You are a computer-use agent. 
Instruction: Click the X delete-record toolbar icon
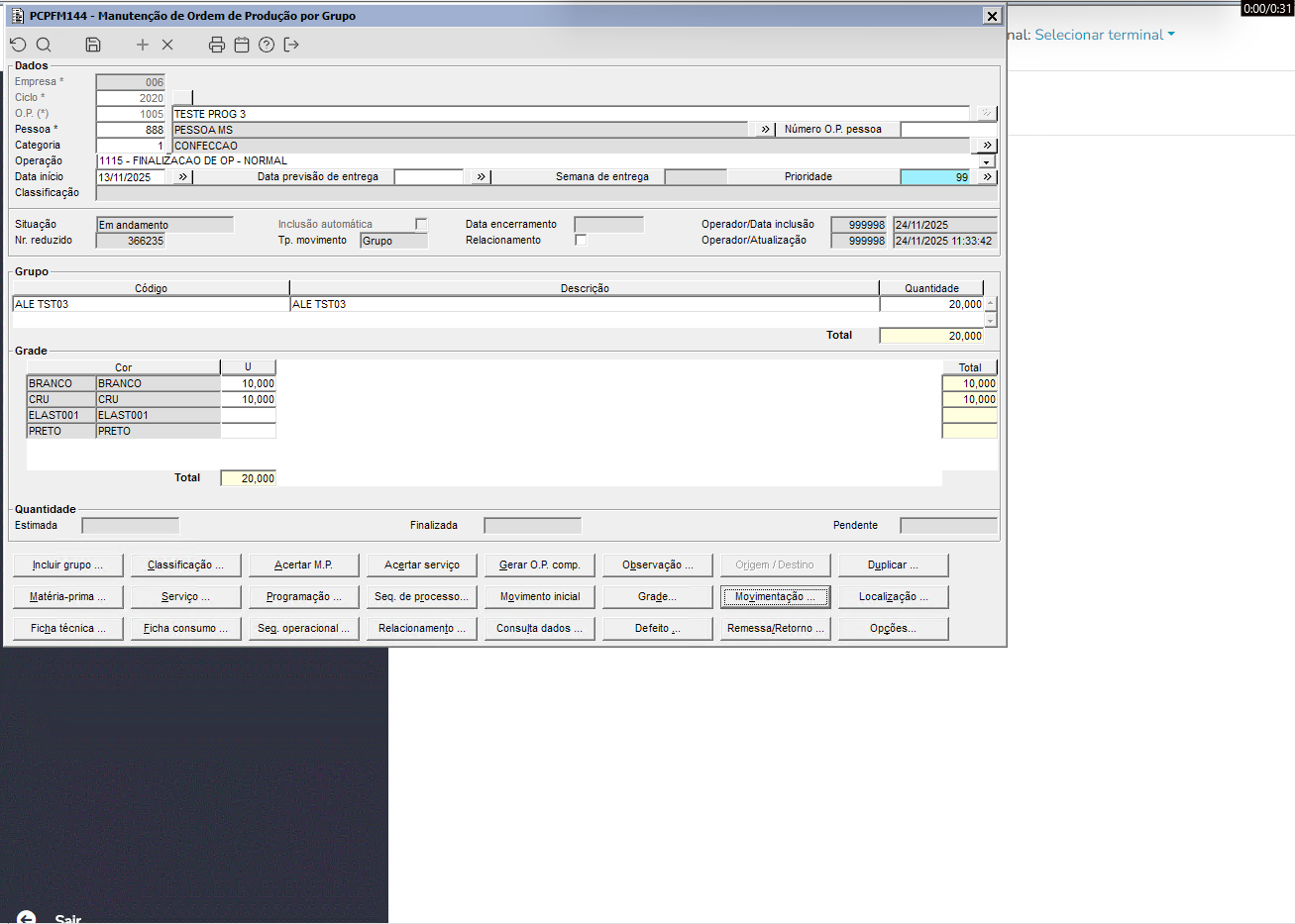click(167, 45)
